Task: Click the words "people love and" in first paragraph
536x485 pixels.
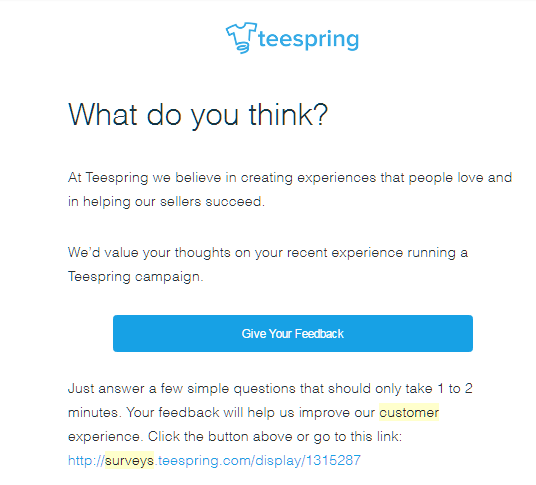Action: coord(460,178)
